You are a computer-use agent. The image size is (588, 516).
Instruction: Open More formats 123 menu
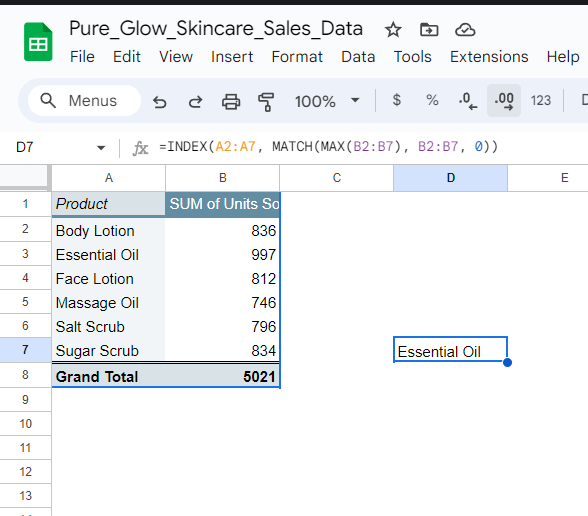tap(540, 100)
